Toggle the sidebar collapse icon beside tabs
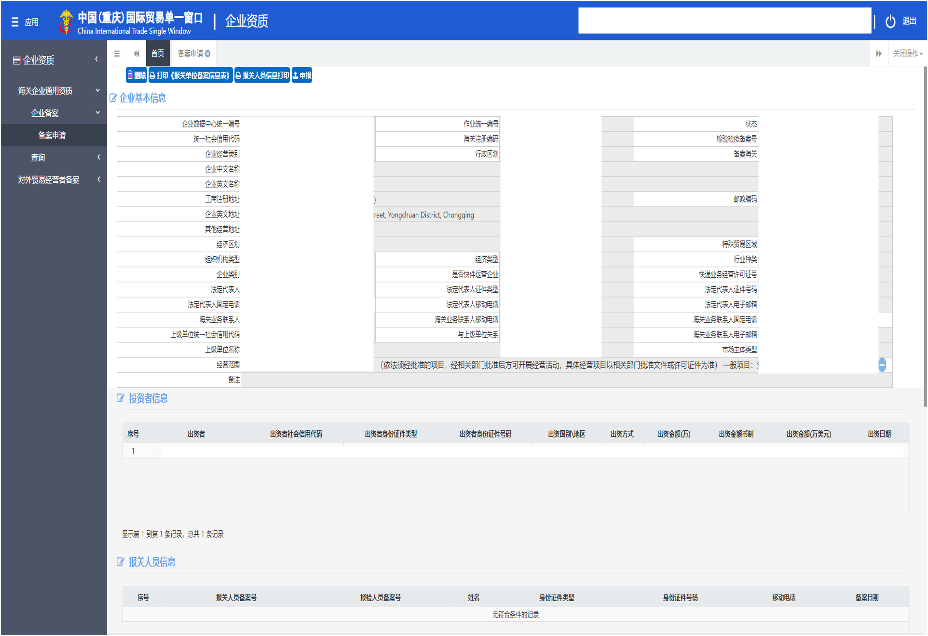 point(117,53)
